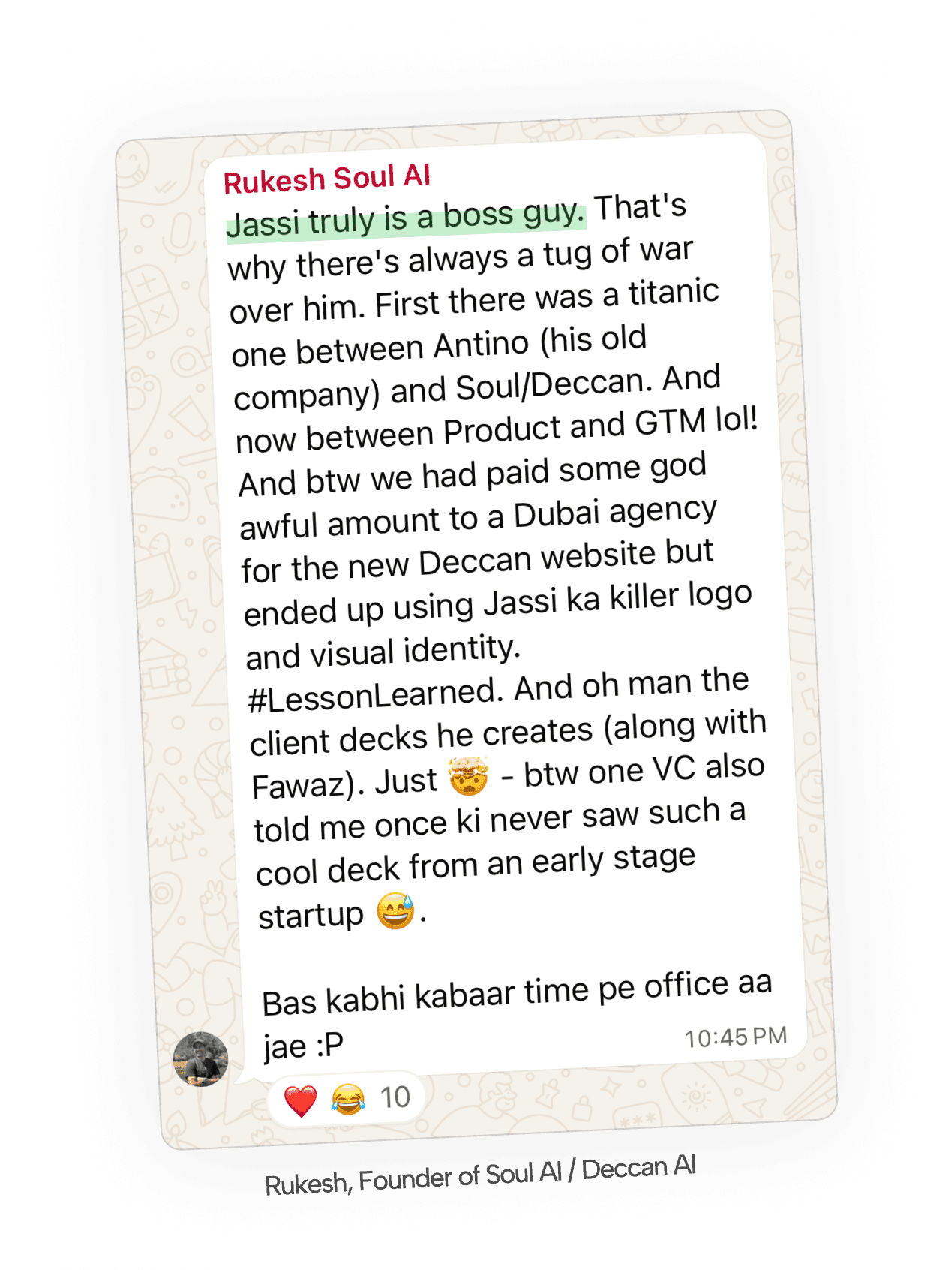Viewport: 952px width, 1270px height.
Task: Click the name Fawaz in the message
Action: (303, 785)
